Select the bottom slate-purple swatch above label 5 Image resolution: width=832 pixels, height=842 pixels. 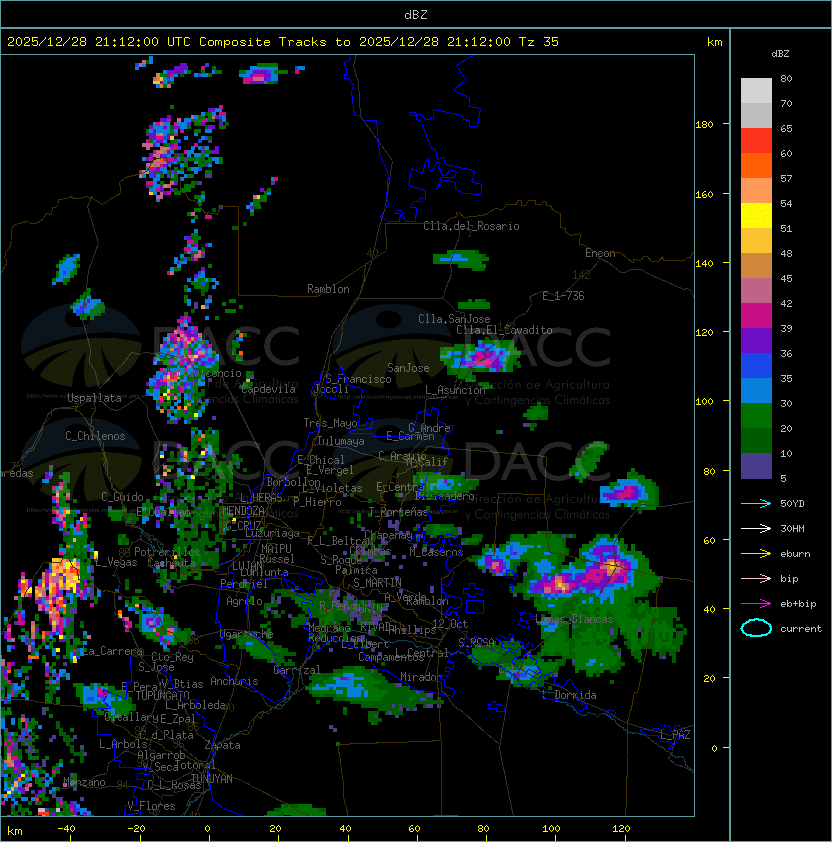coord(756,466)
